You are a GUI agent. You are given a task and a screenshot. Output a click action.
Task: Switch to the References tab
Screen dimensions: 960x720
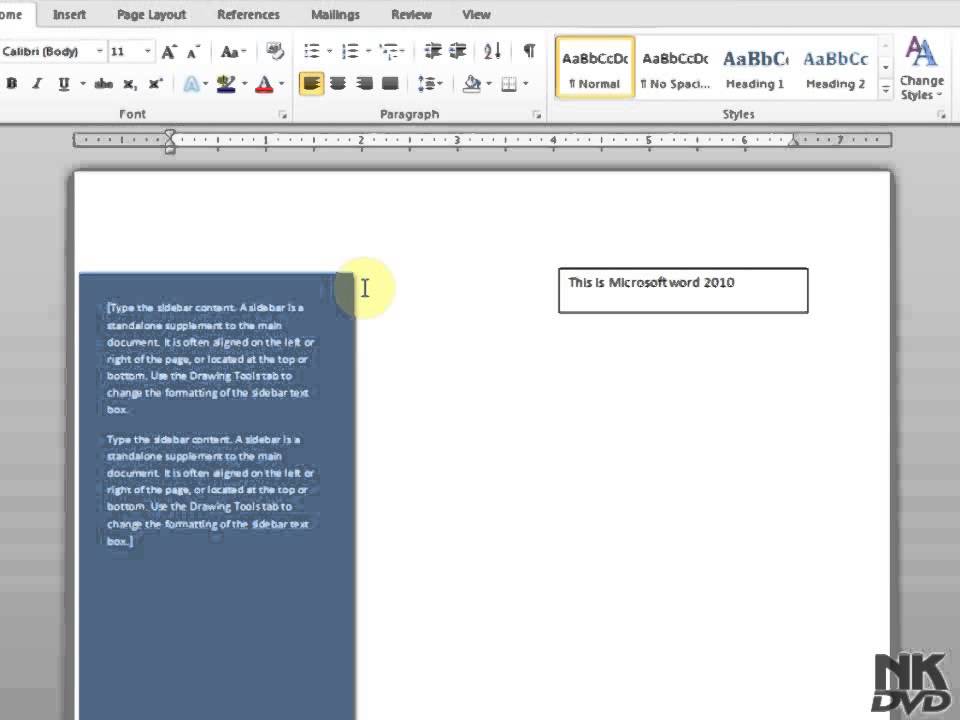(248, 14)
